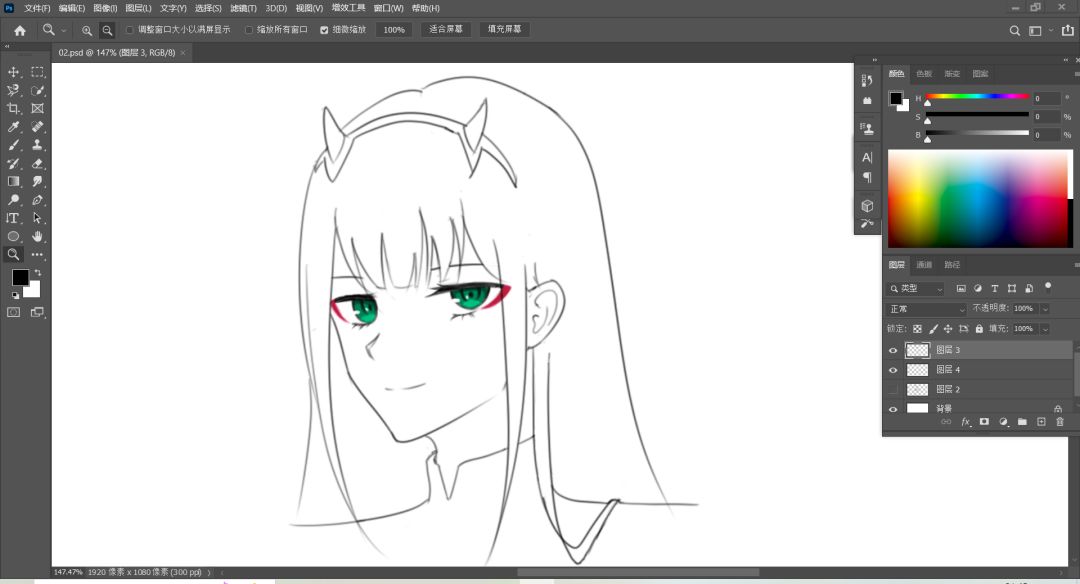Go to Photoshop Home screen
The height and width of the screenshot is (584, 1080).
coord(20,30)
